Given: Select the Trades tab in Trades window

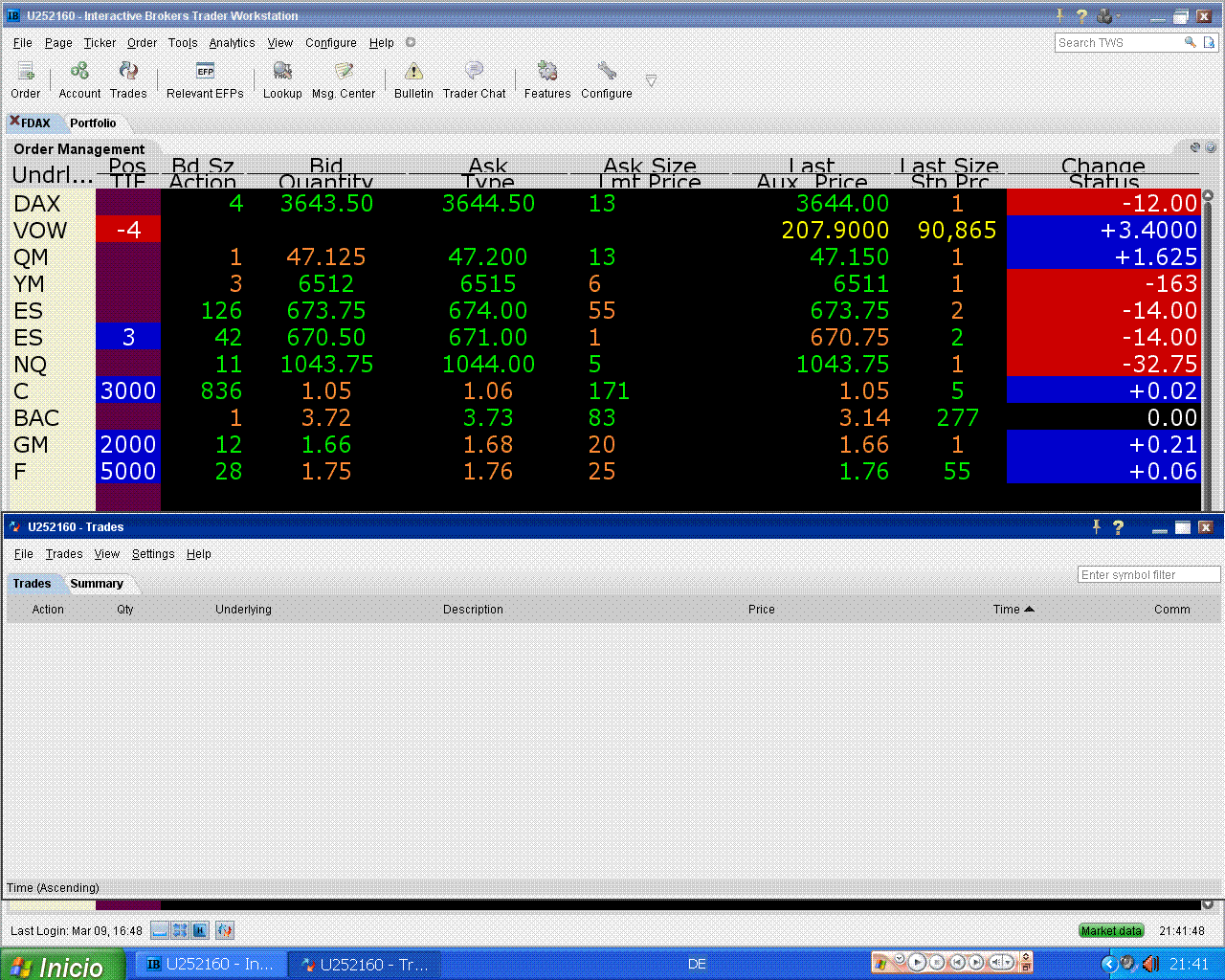Looking at the screenshot, I should click(32, 584).
